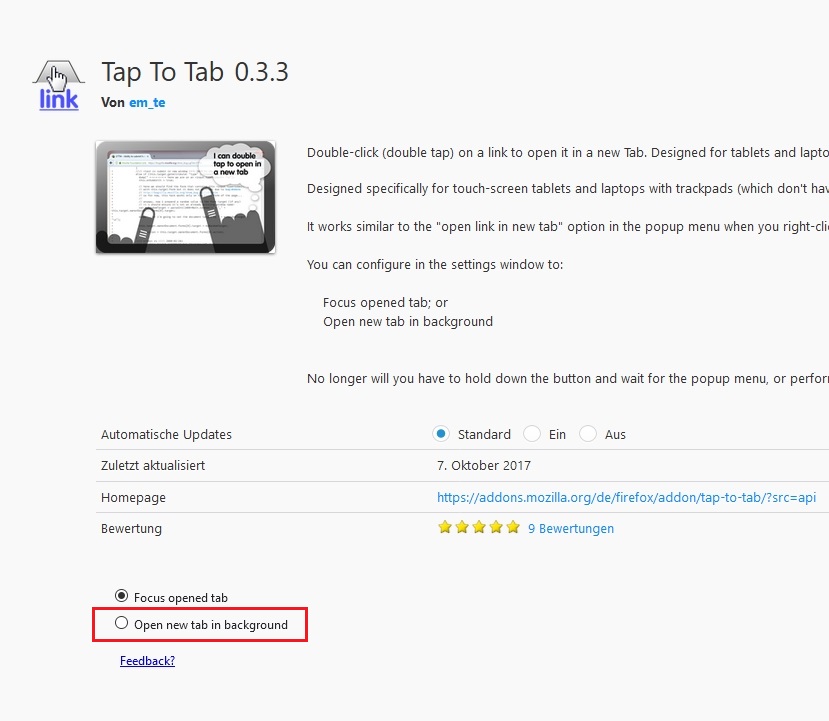Click the Automatische Updates row label
The image size is (829, 721).
click(167, 435)
